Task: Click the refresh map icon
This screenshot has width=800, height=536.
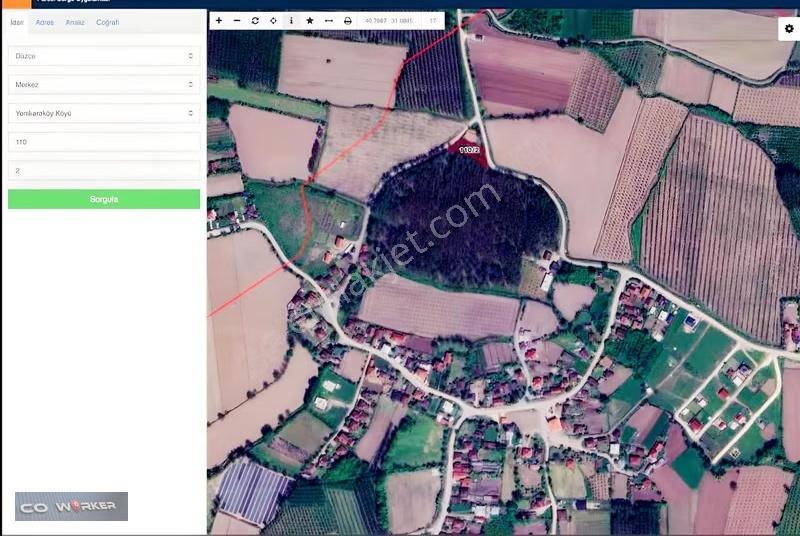Action: click(255, 21)
